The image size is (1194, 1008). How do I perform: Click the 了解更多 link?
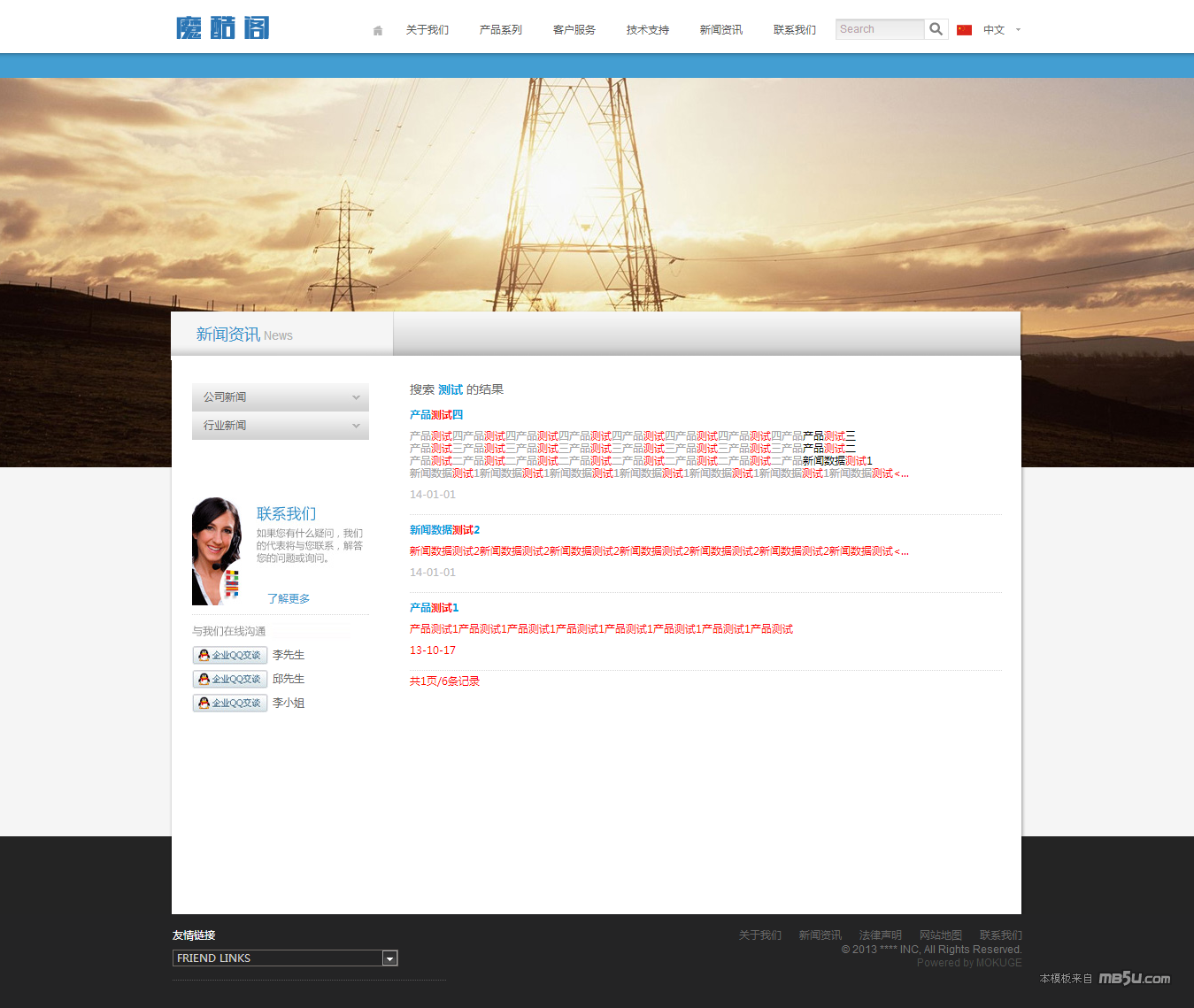[x=289, y=599]
